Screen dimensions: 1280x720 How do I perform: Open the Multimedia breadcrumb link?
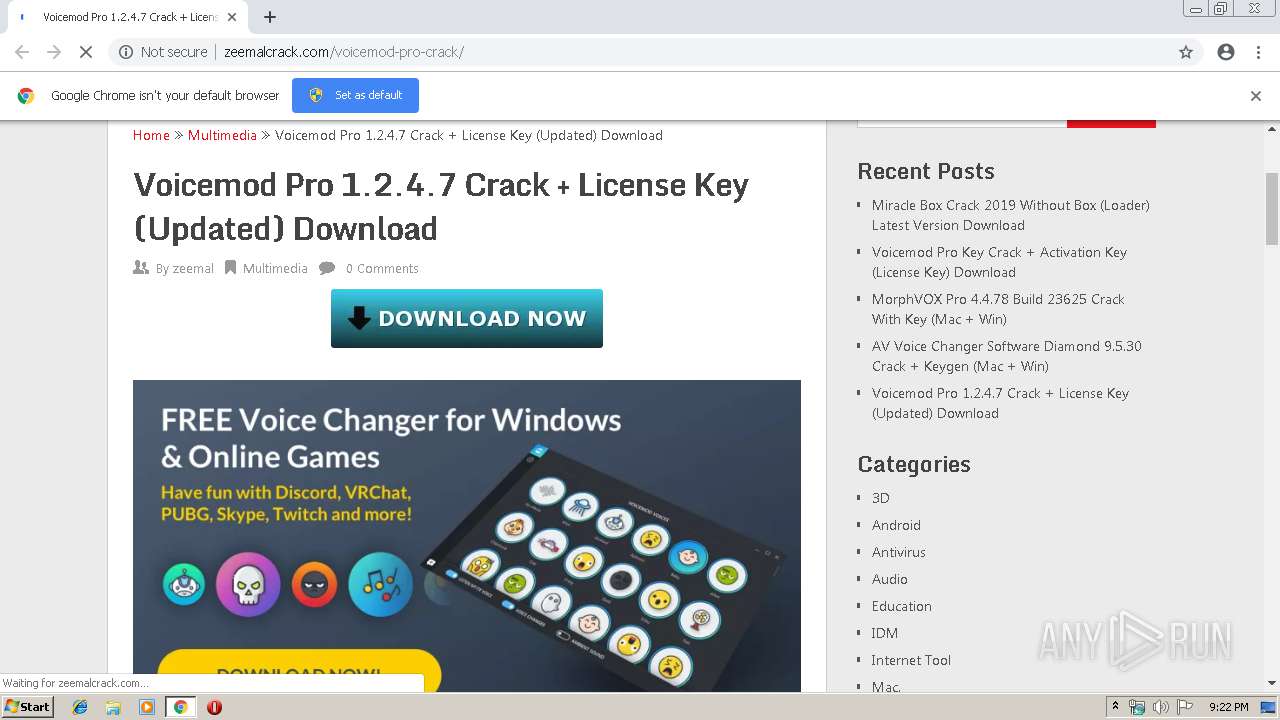tap(222, 135)
